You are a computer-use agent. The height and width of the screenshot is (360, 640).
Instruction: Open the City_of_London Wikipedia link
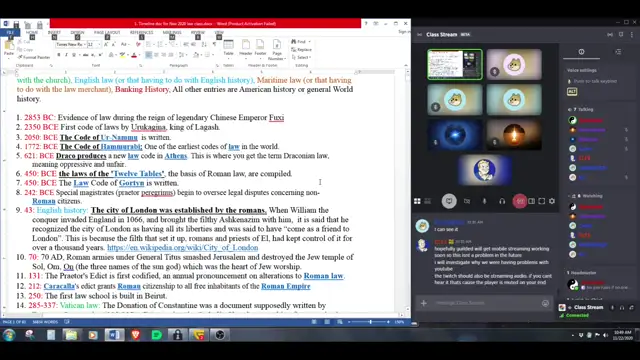pyautogui.click(x=182, y=247)
